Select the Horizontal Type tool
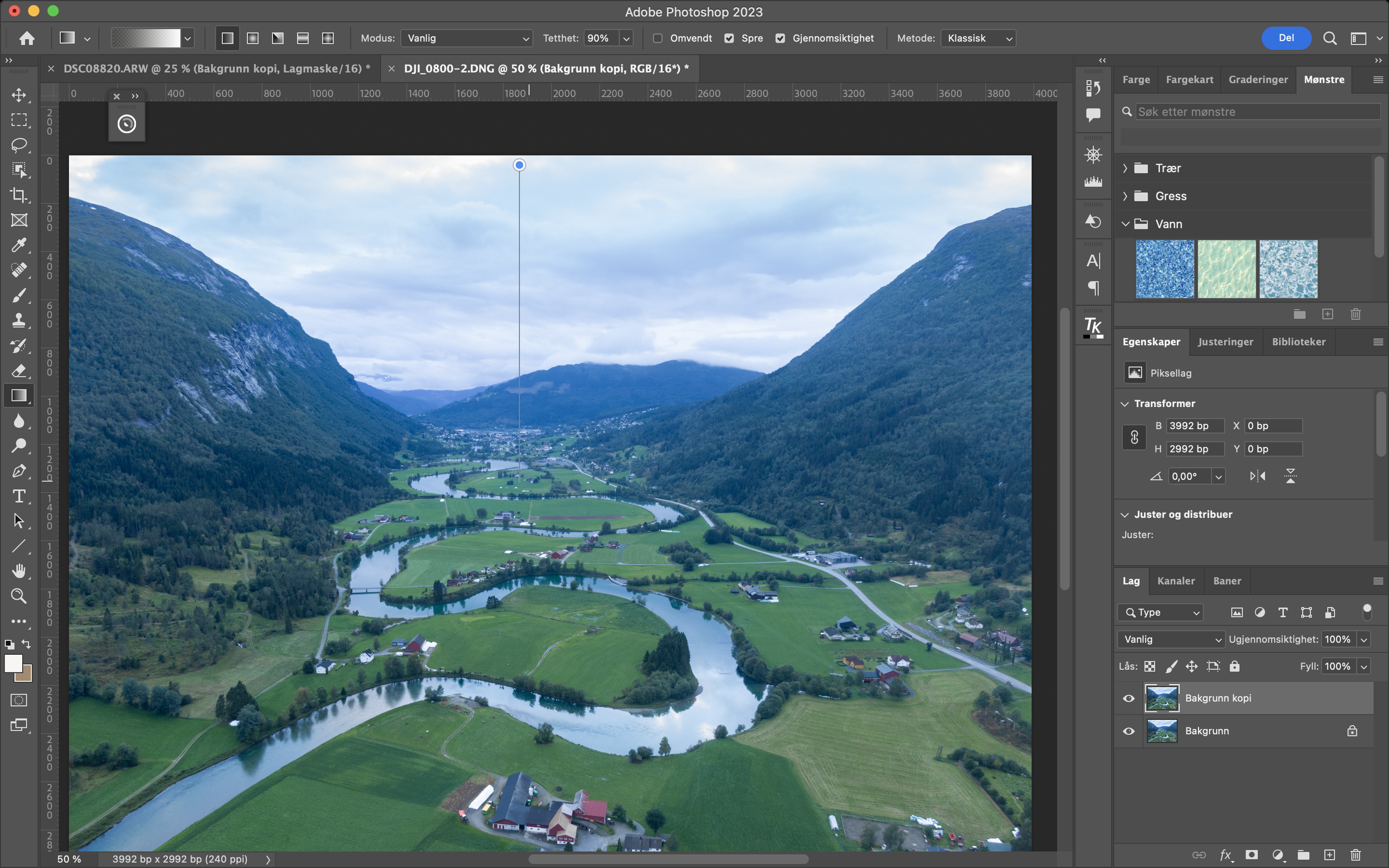 click(19, 496)
